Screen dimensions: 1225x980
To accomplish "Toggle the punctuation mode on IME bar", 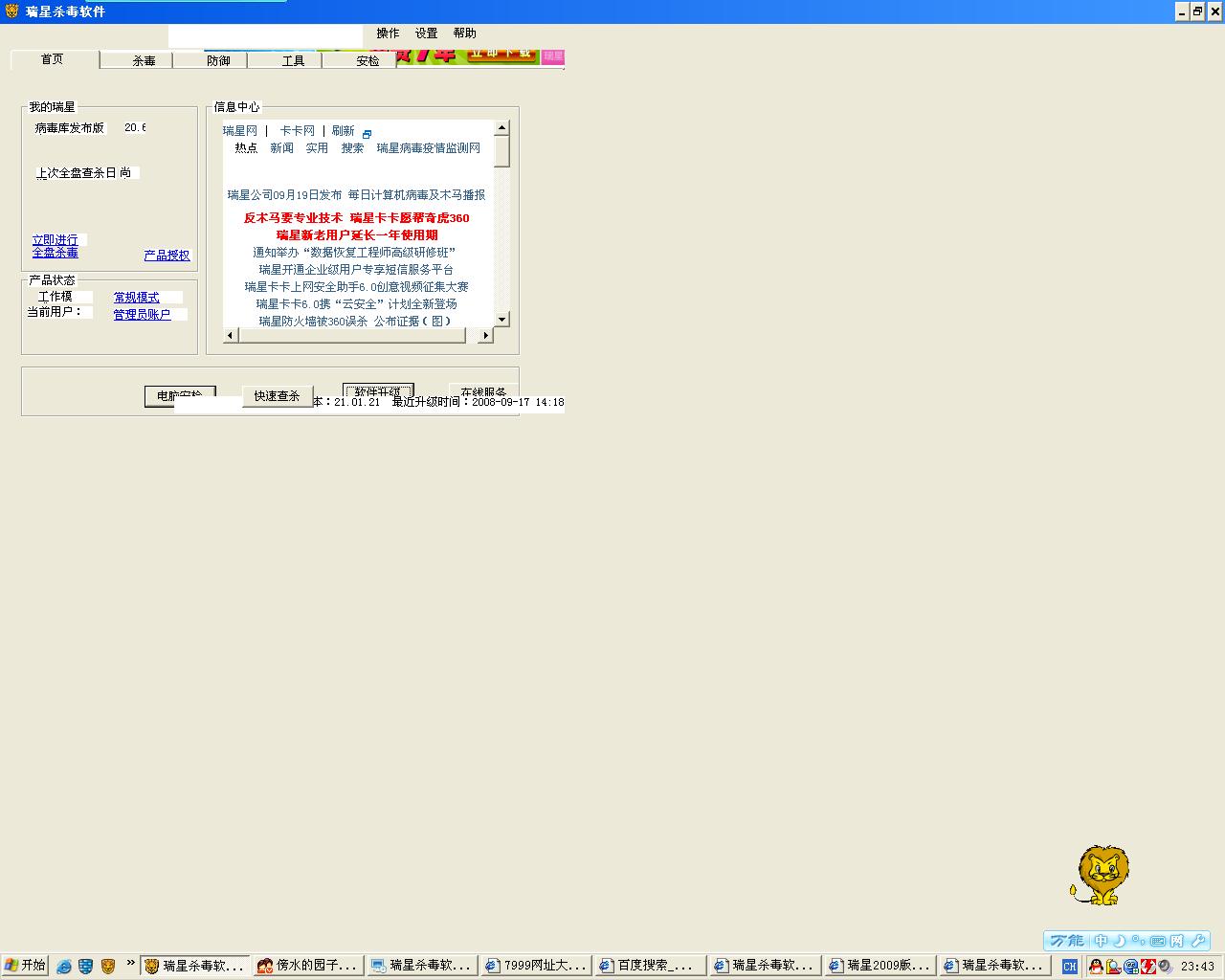I will (x=1139, y=941).
